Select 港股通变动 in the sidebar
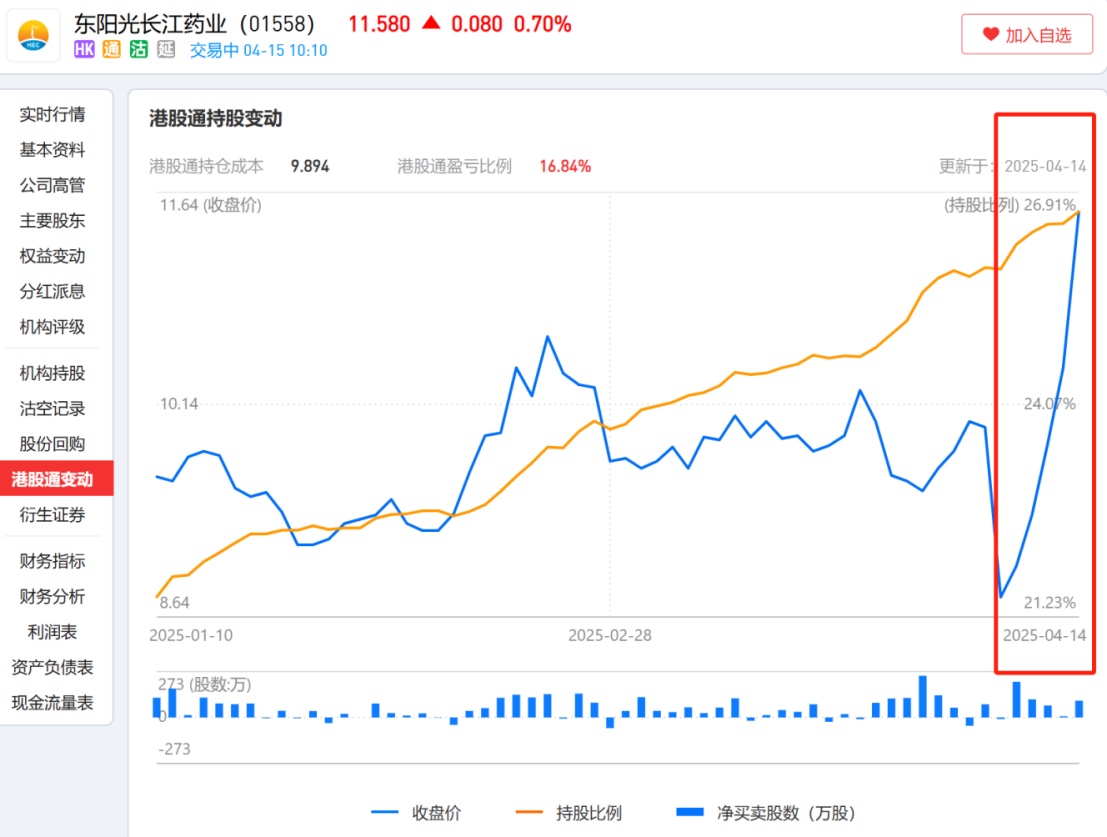This screenshot has width=1107, height=837. (x=52, y=479)
